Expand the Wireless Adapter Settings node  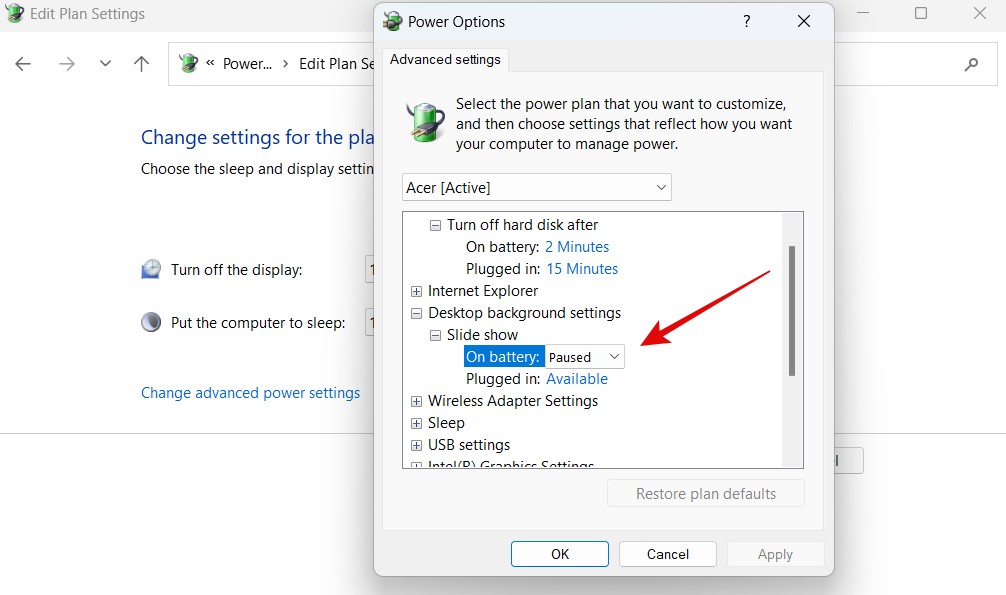[416, 401]
